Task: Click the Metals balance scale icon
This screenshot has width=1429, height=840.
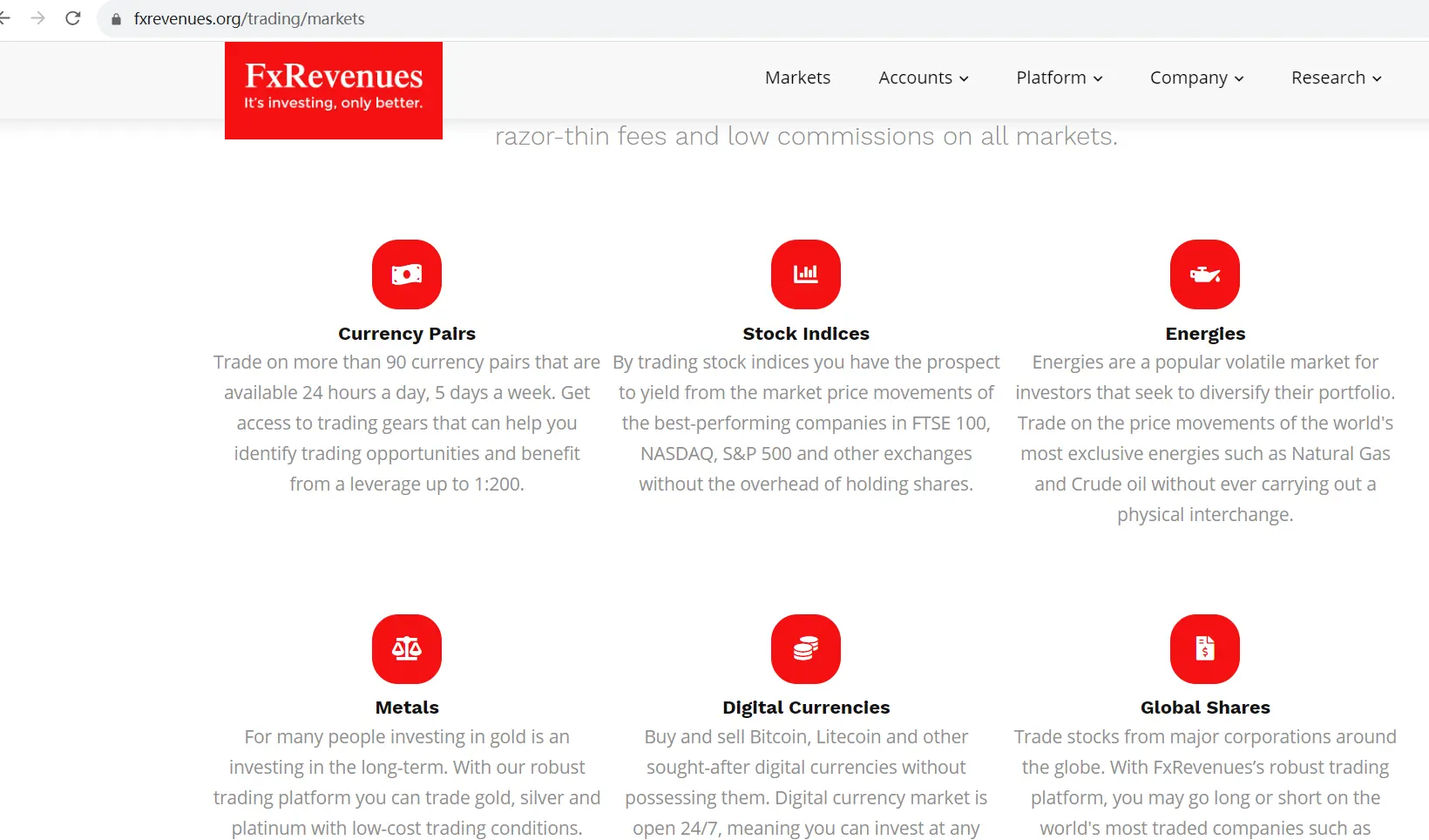Action: coord(407,649)
